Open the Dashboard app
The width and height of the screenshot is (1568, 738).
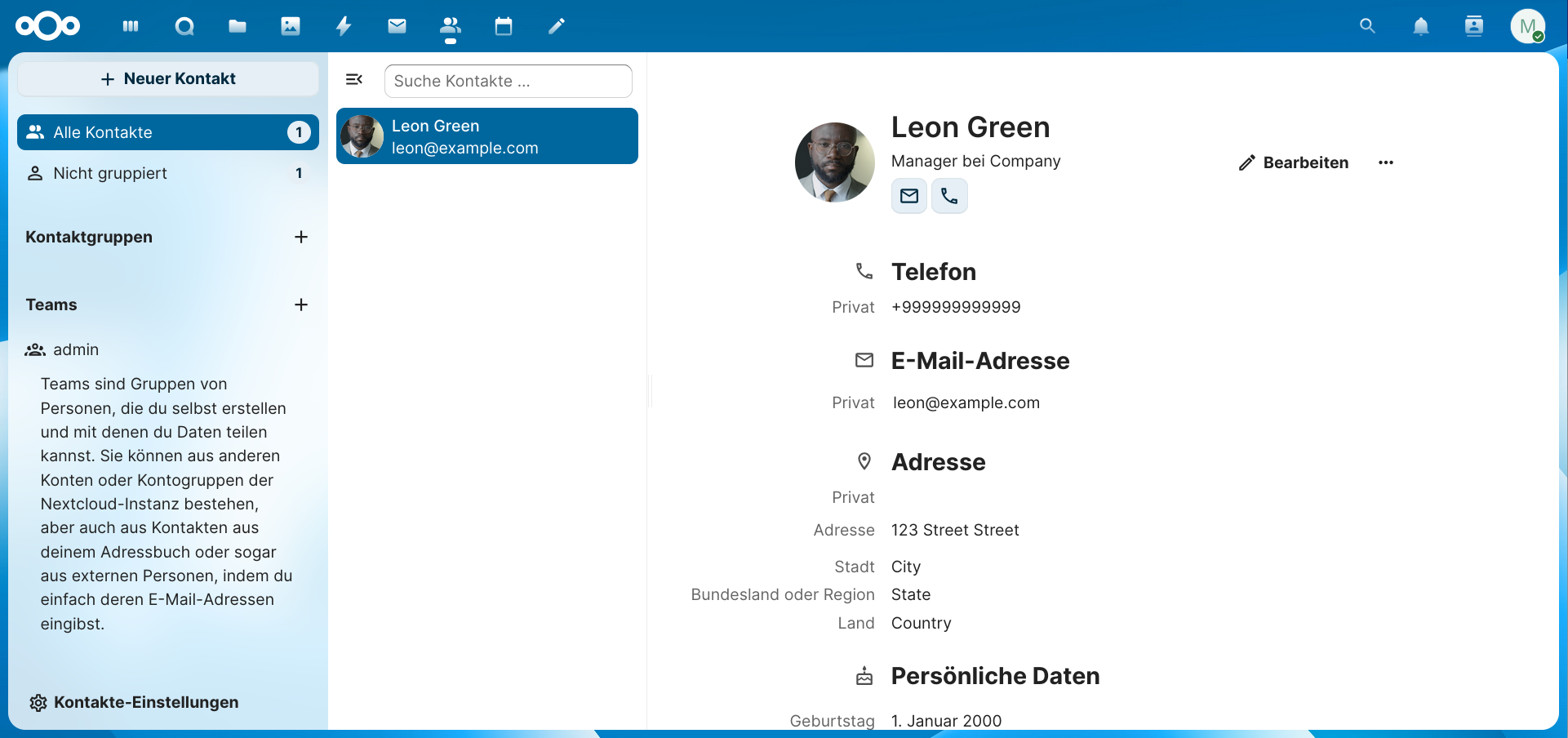[x=131, y=25]
